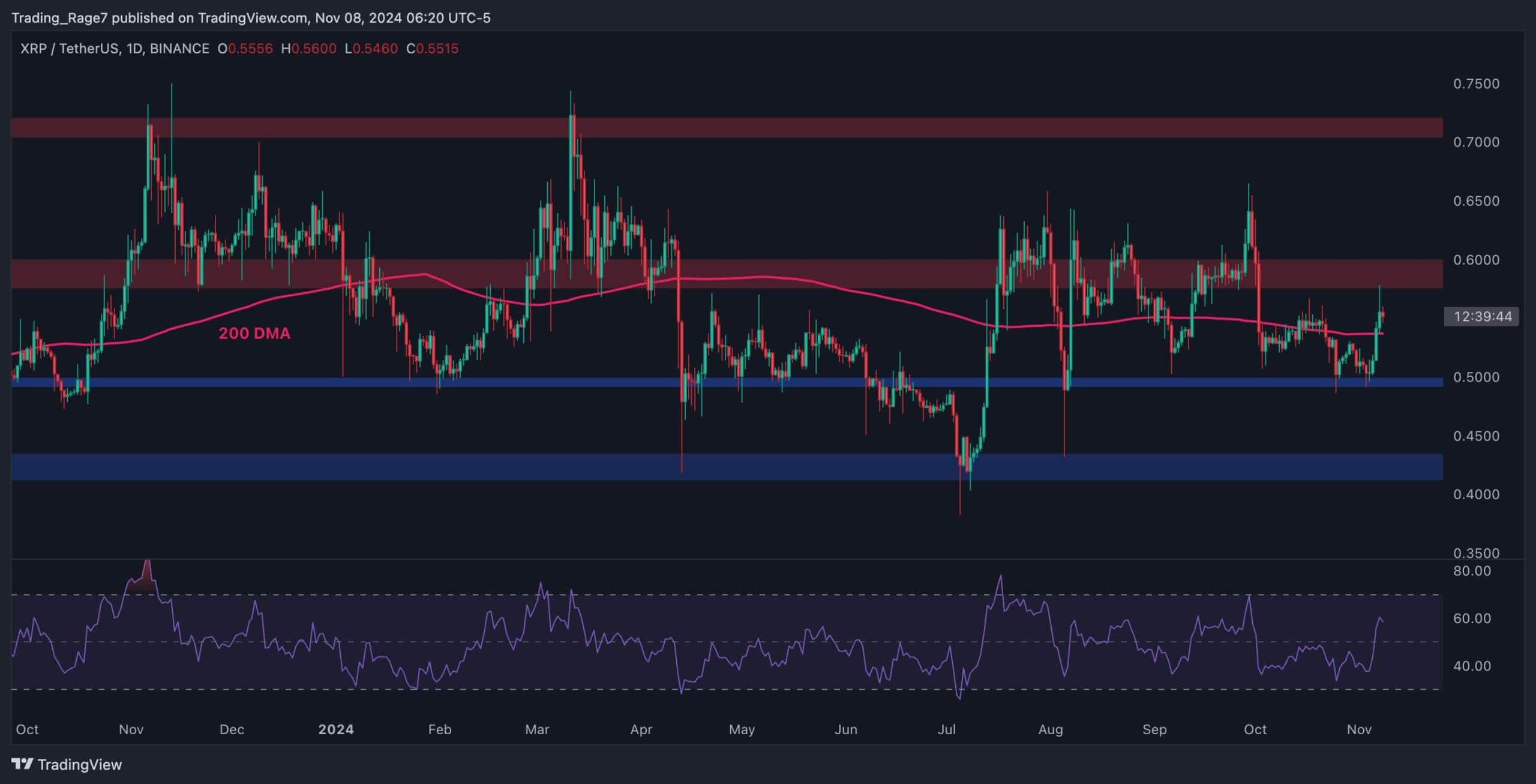Click the countdown timer label 12:39:44

coord(1482,317)
